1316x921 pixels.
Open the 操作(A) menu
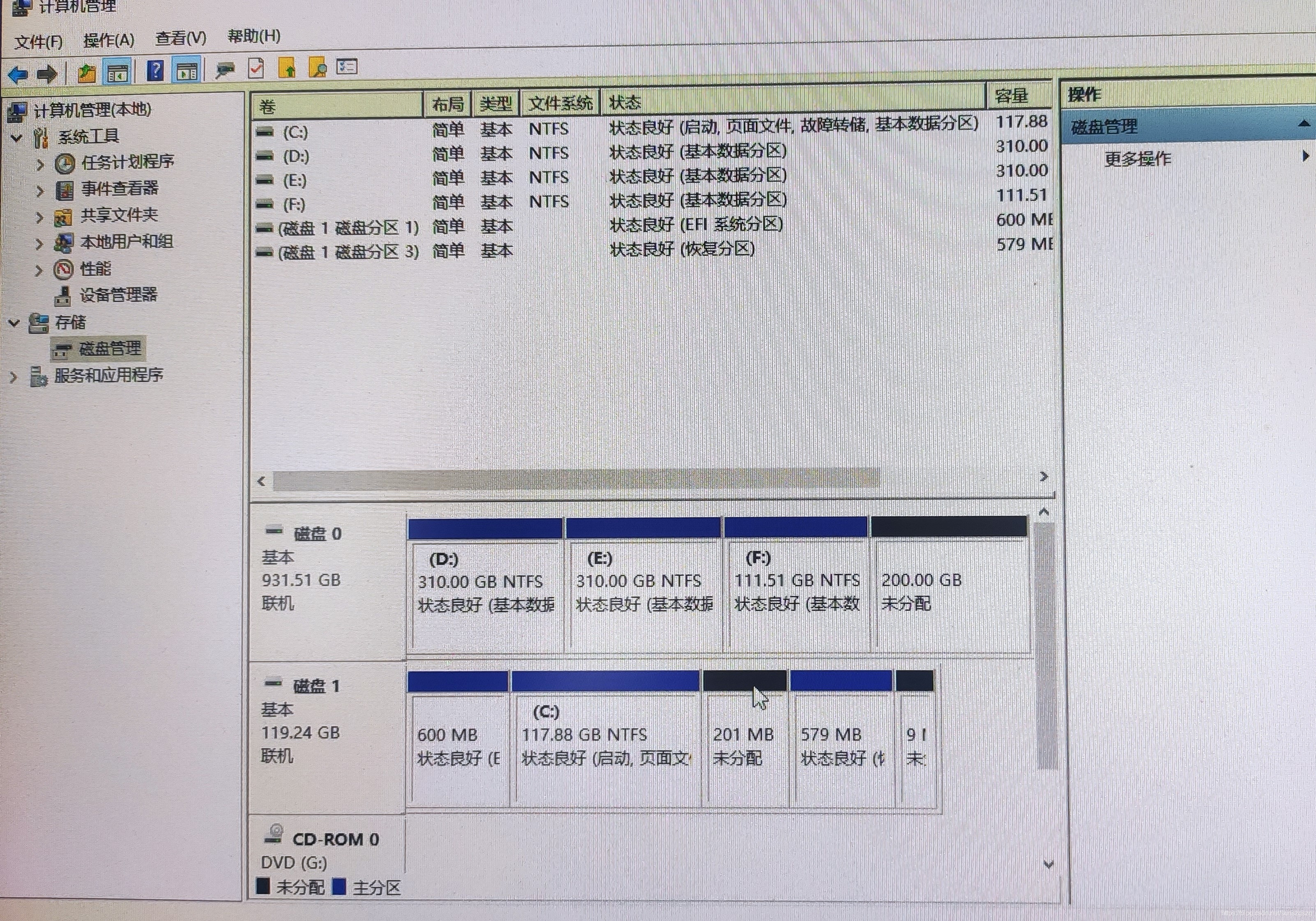(108, 40)
